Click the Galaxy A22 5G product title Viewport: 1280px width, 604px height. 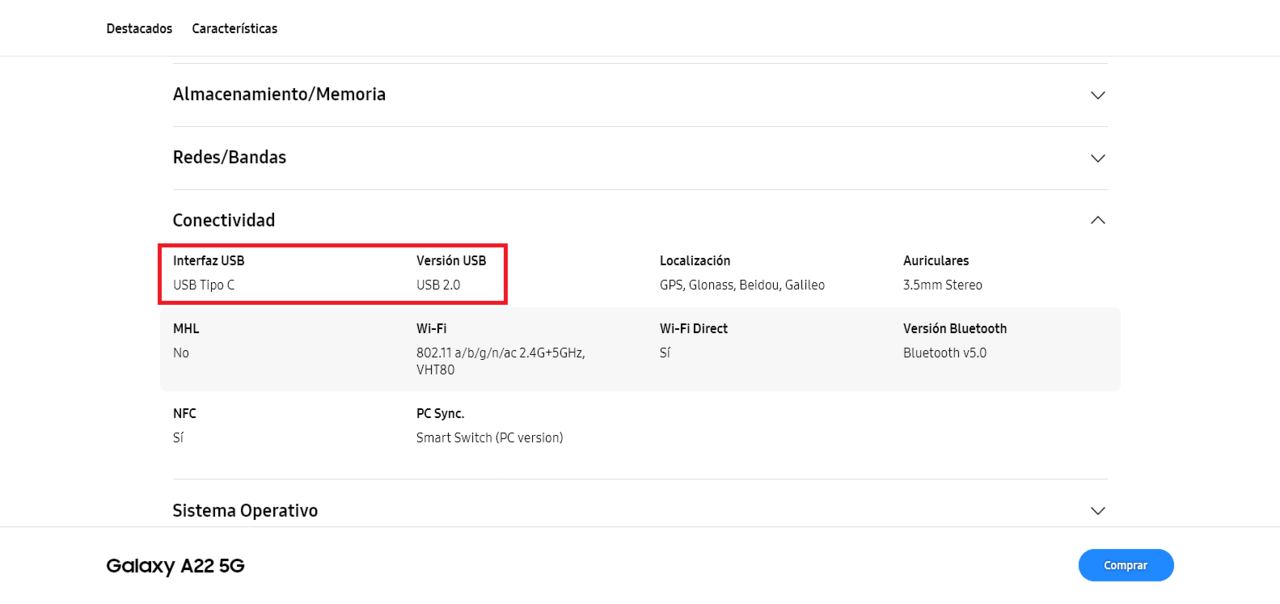pyautogui.click(x=175, y=566)
